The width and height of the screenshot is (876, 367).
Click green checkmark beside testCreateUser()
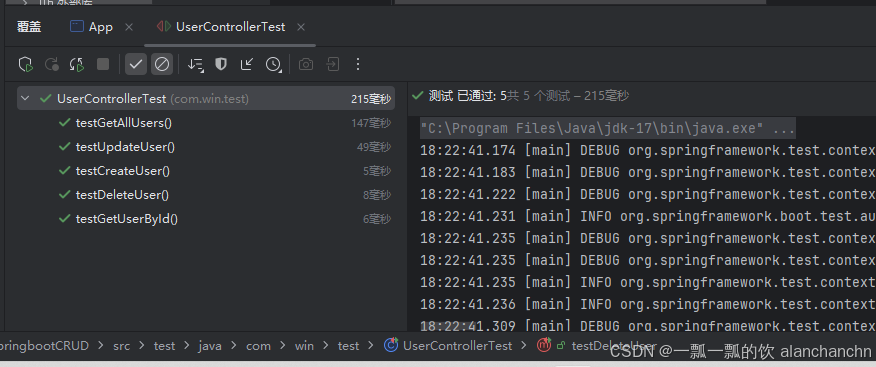click(64, 170)
